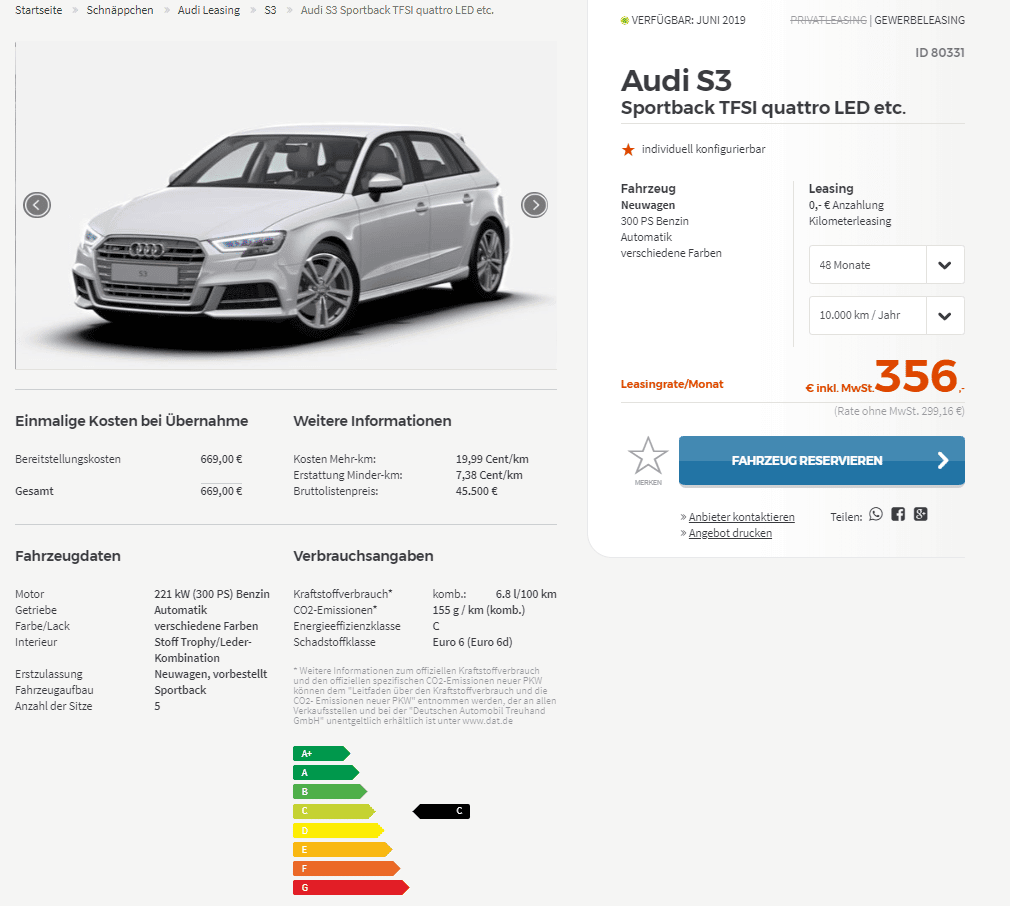Image resolution: width=1010 pixels, height=906 pixels.
Task: Show the previous car image
Action: tap(37, 205)
